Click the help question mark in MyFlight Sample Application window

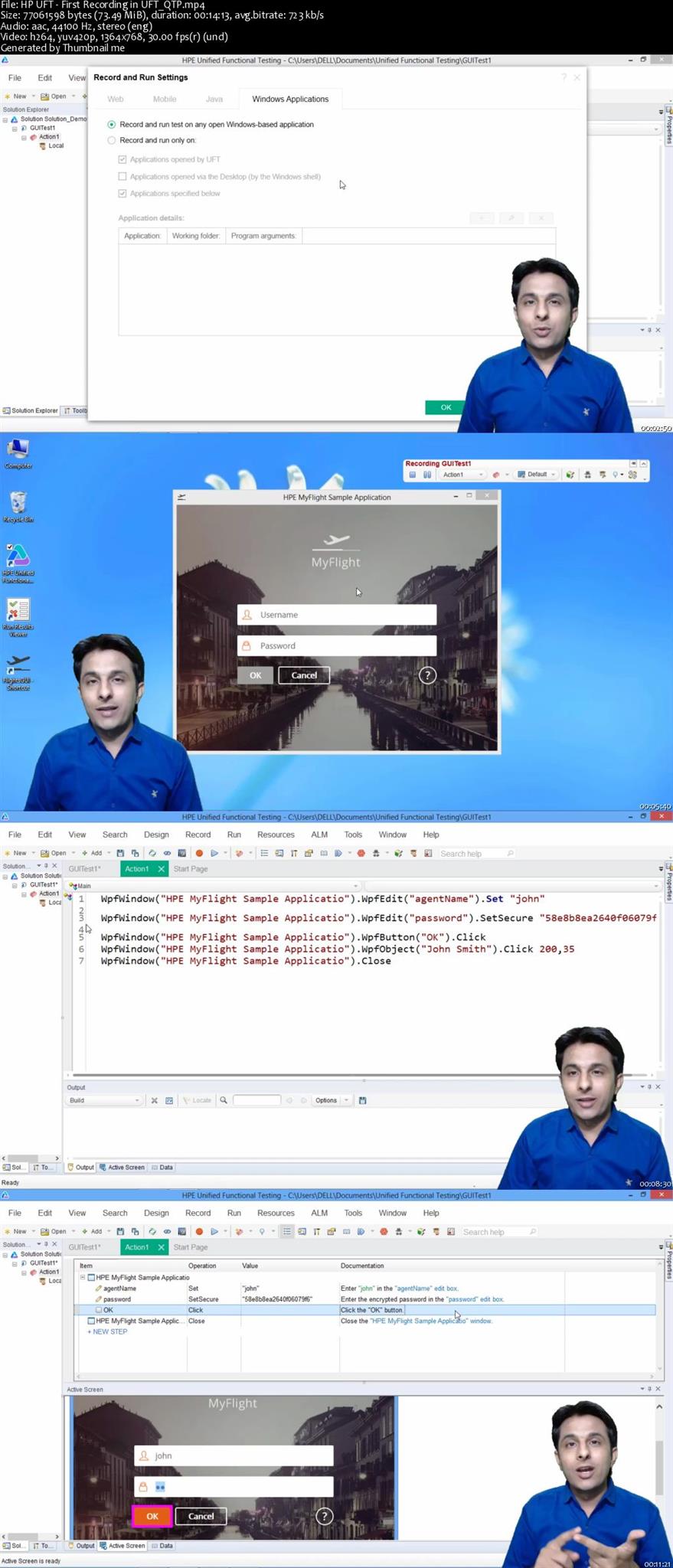pos(427,675)
